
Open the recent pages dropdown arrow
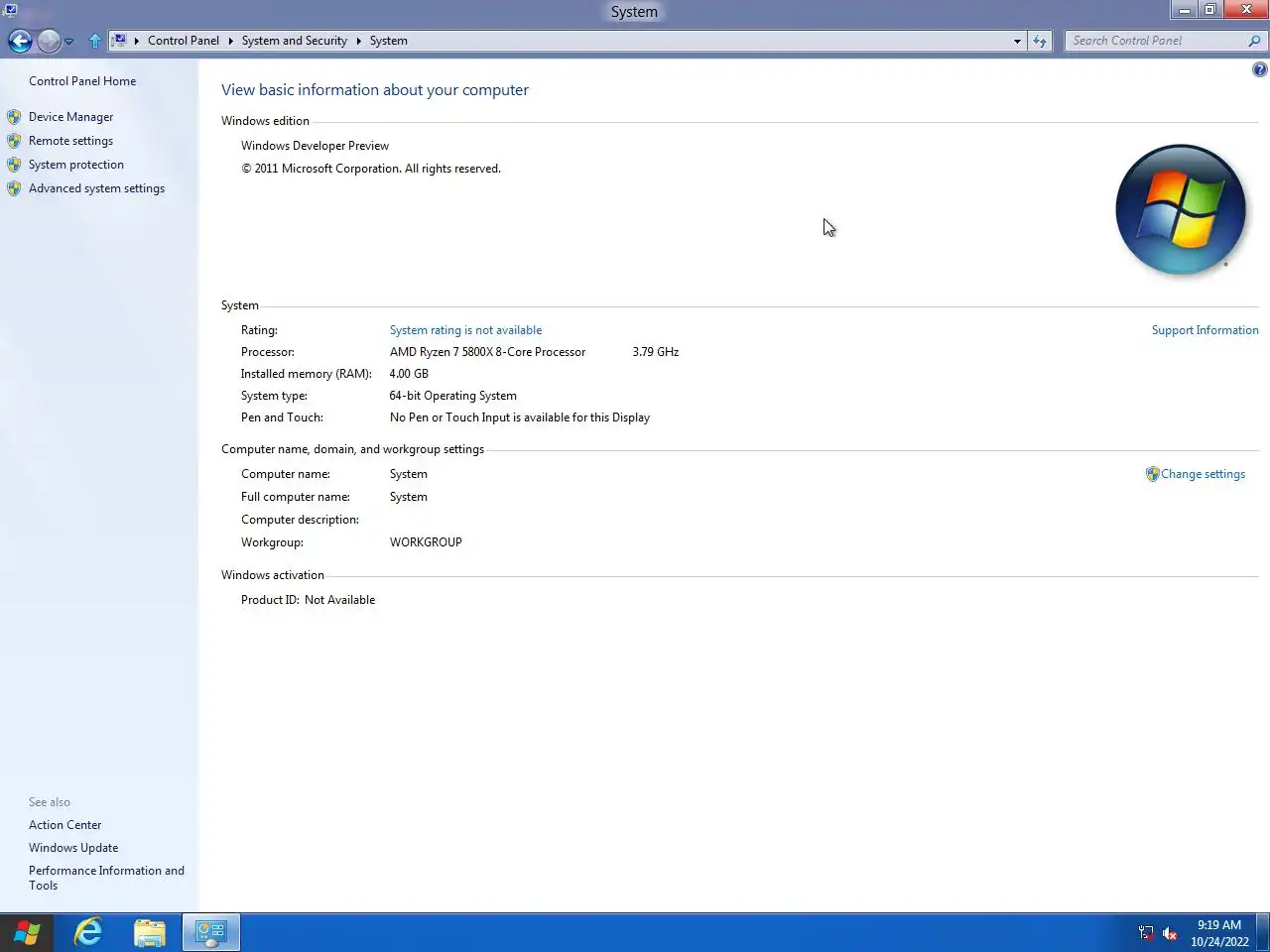69,42
